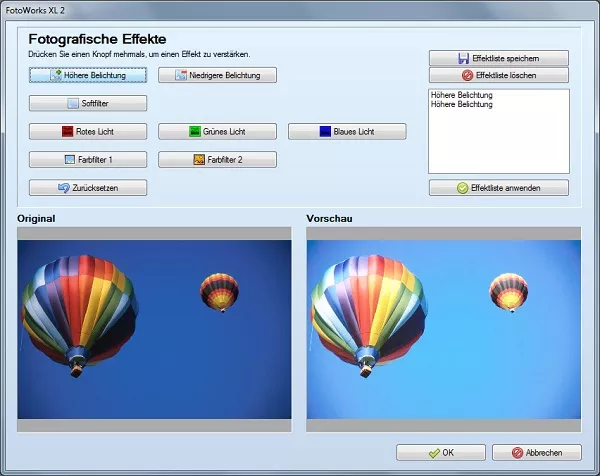Apply the Softfilter effect
Screen dimensions: 600x476
coord(88,103)
